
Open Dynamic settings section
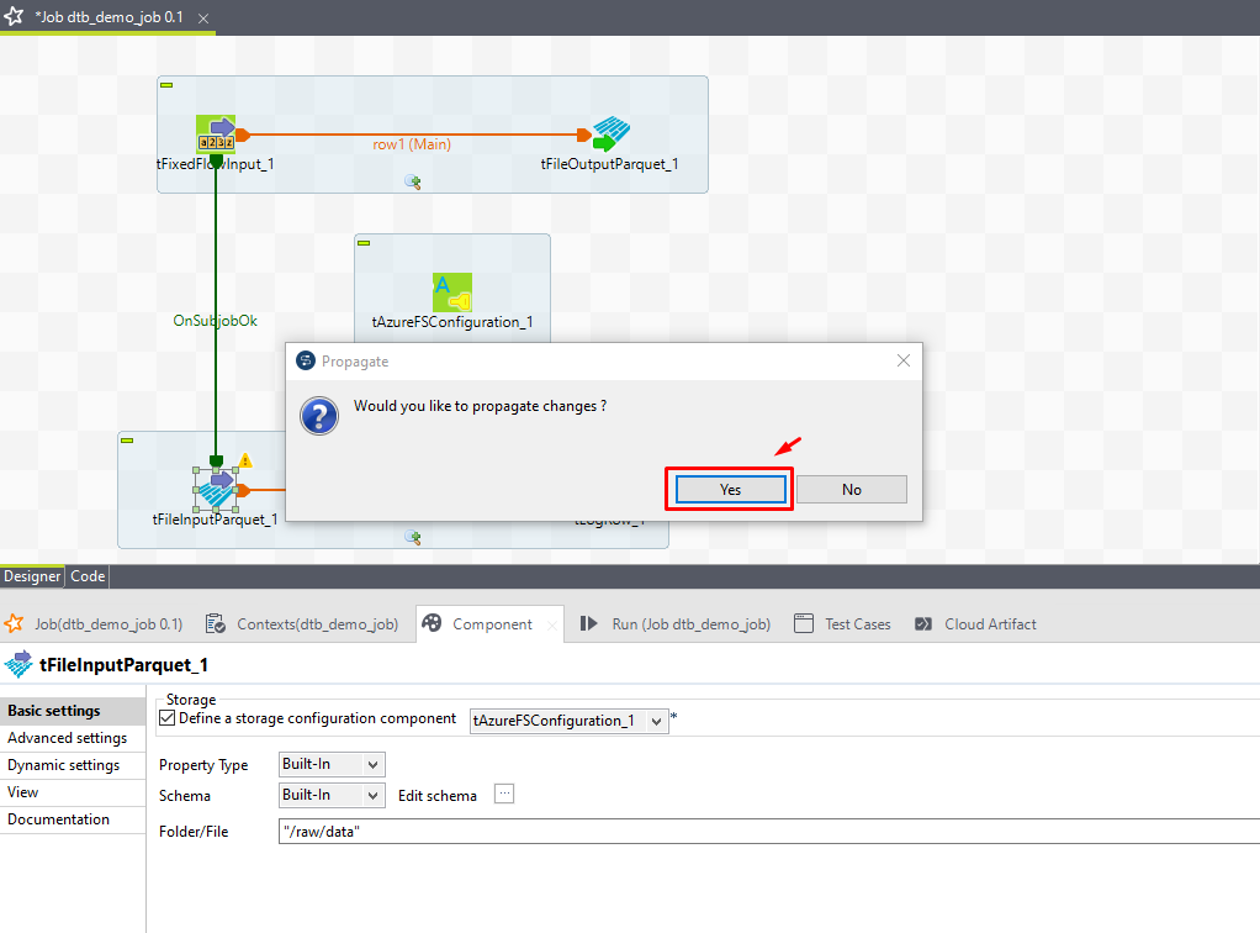[x=73, y=765]
